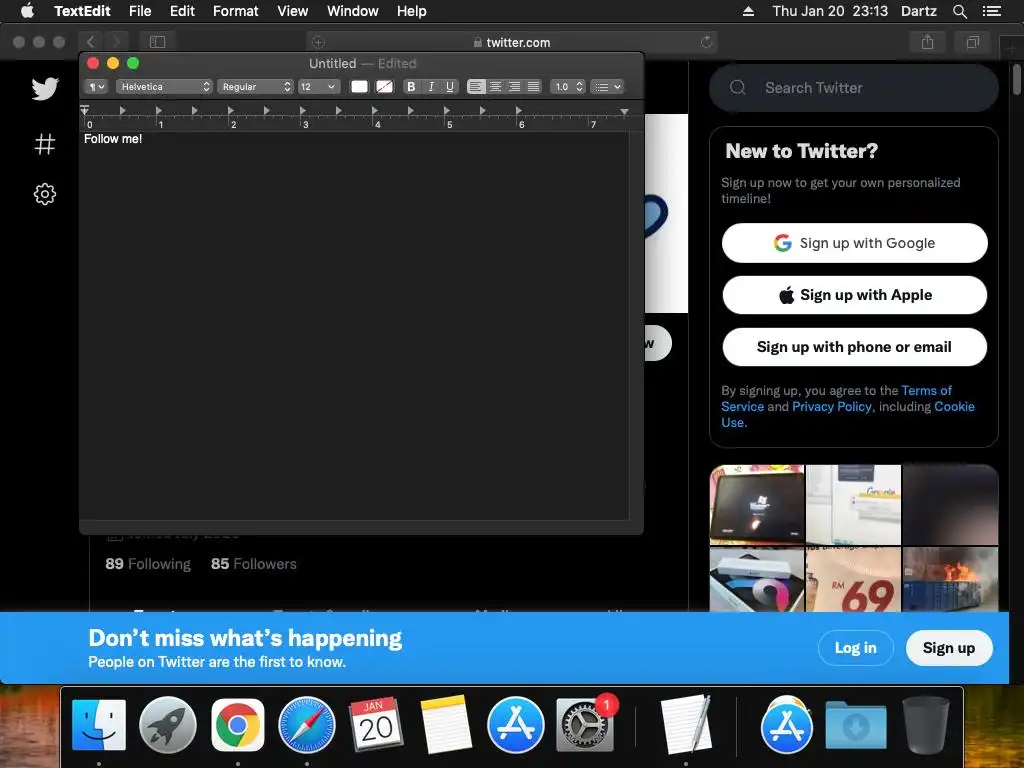Open the RM 69 price tag thumbnail

[854, 580]
